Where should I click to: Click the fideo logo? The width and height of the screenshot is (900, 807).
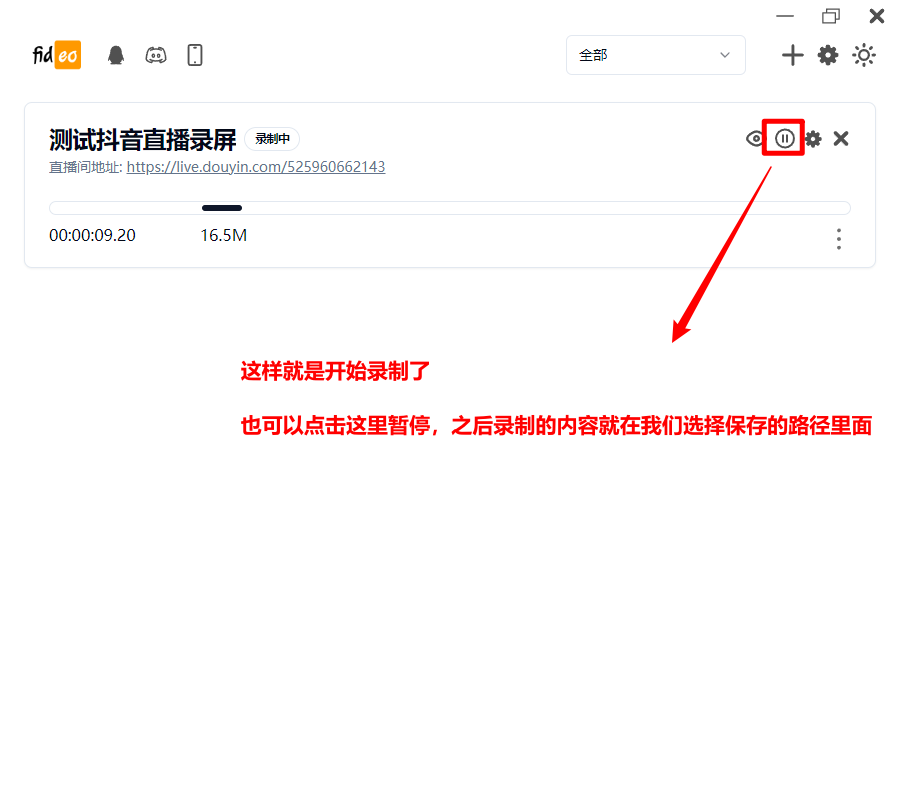click(56, 55)
